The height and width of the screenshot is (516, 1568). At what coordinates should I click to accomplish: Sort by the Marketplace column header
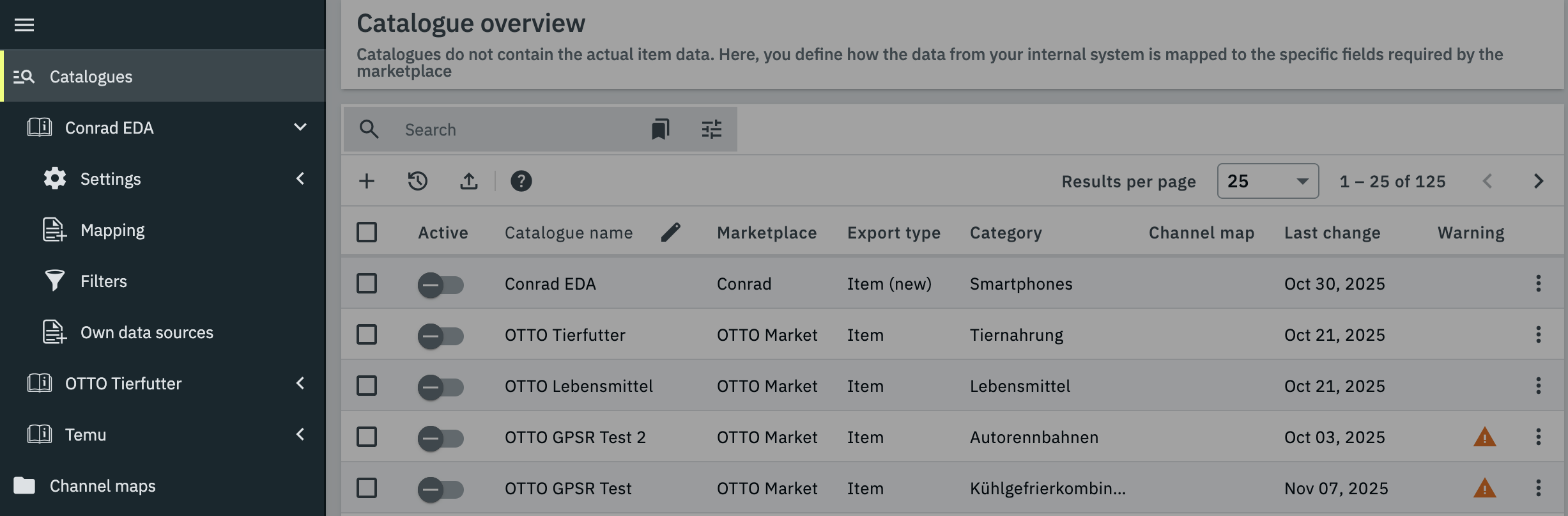(767, 233)
